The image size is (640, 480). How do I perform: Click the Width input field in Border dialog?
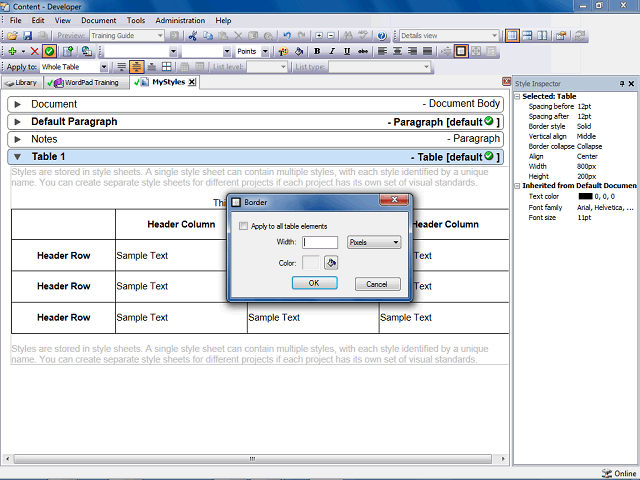pos(320,242)
